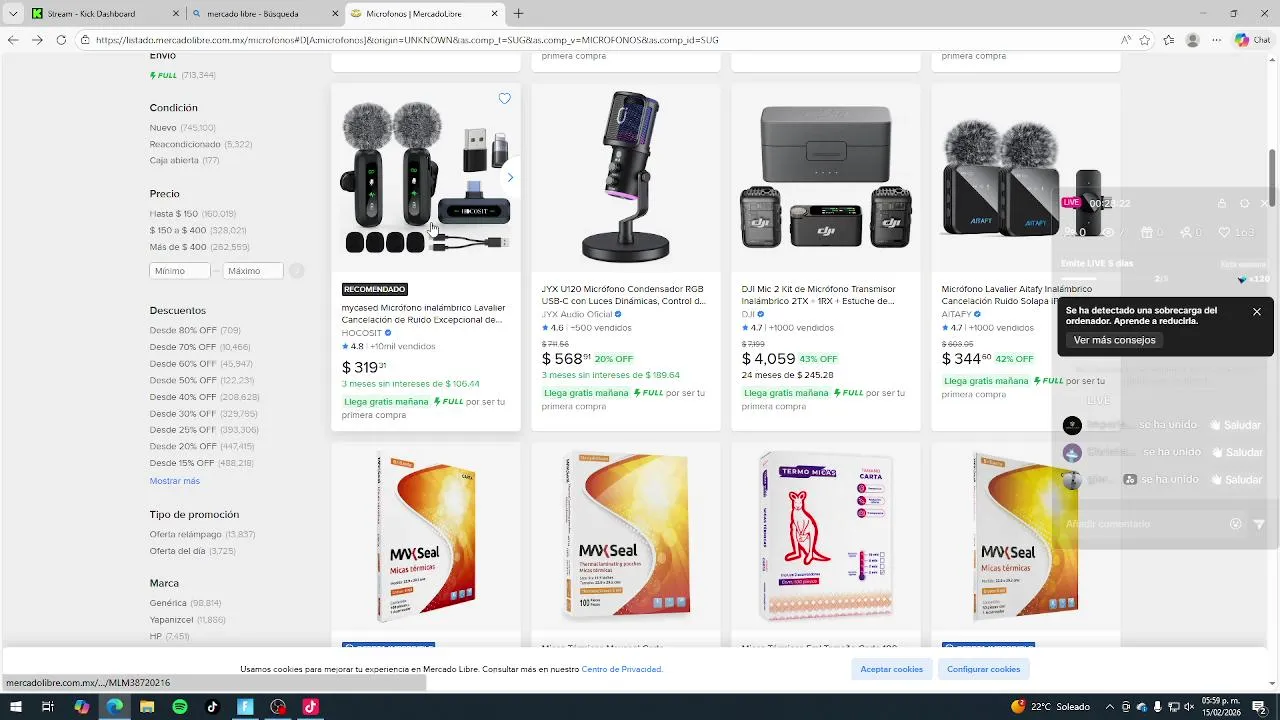
Task: Click Aceptar cookies button
Action: coord(892,669)
